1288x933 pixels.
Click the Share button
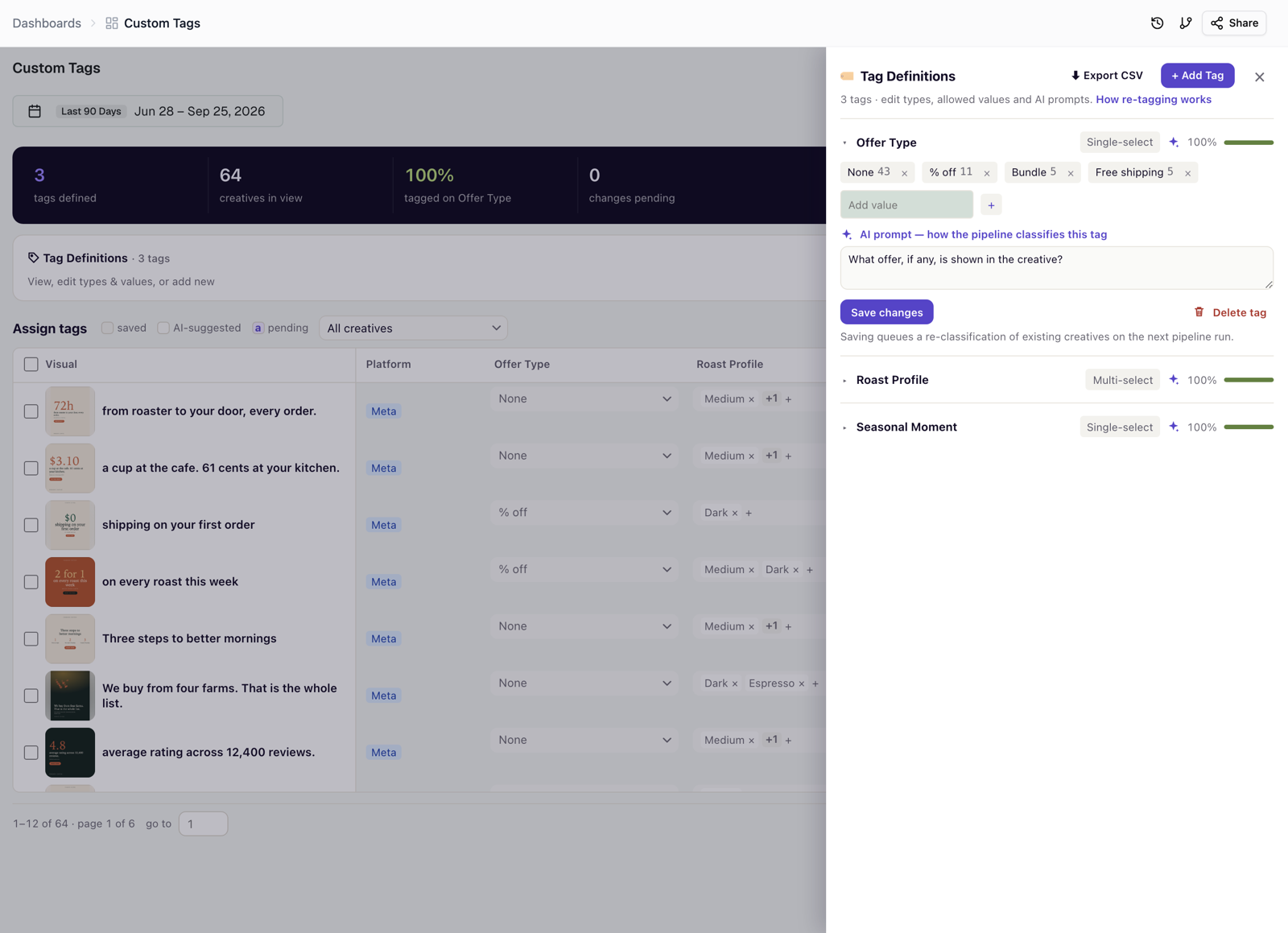click(1234, 23)
